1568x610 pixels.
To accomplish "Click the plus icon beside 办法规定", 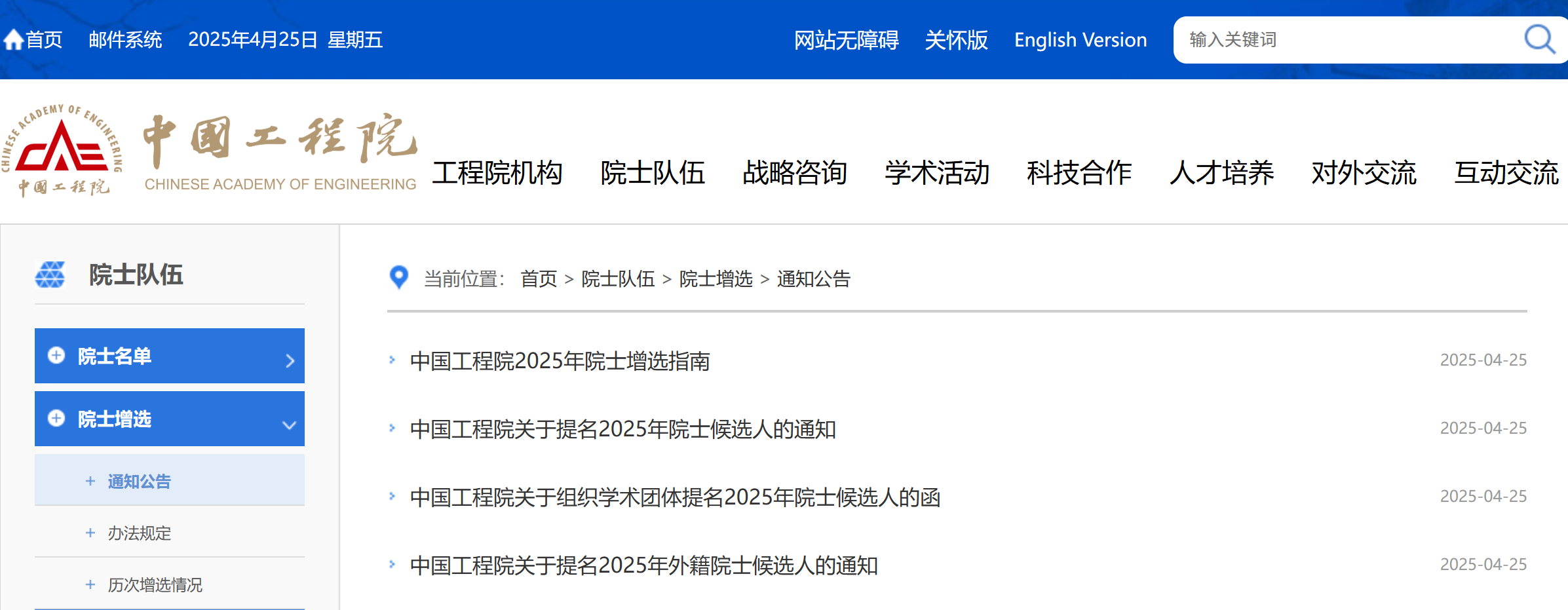I will [90, 533].
